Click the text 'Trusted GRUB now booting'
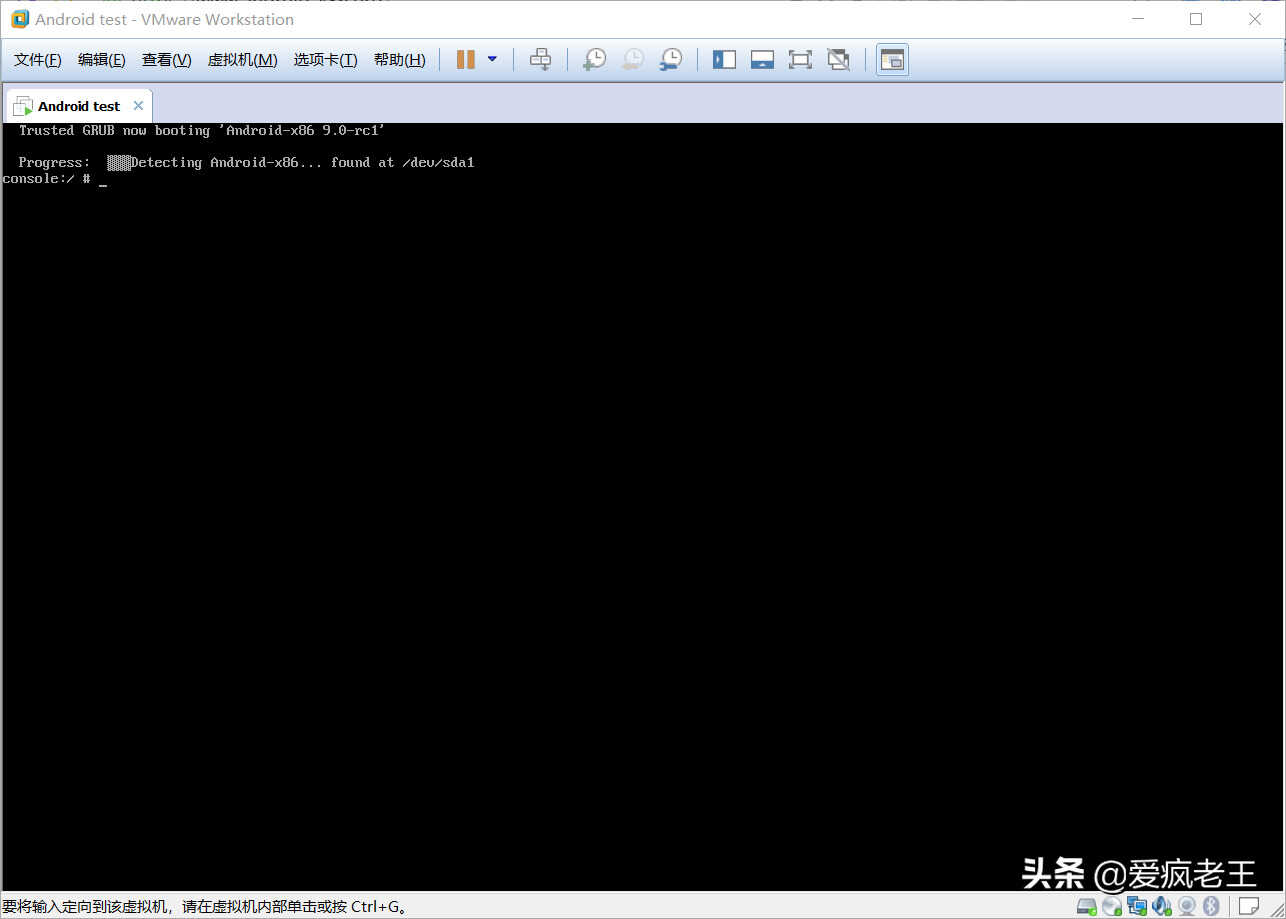1286x919 pixels. tap(114, 130)
